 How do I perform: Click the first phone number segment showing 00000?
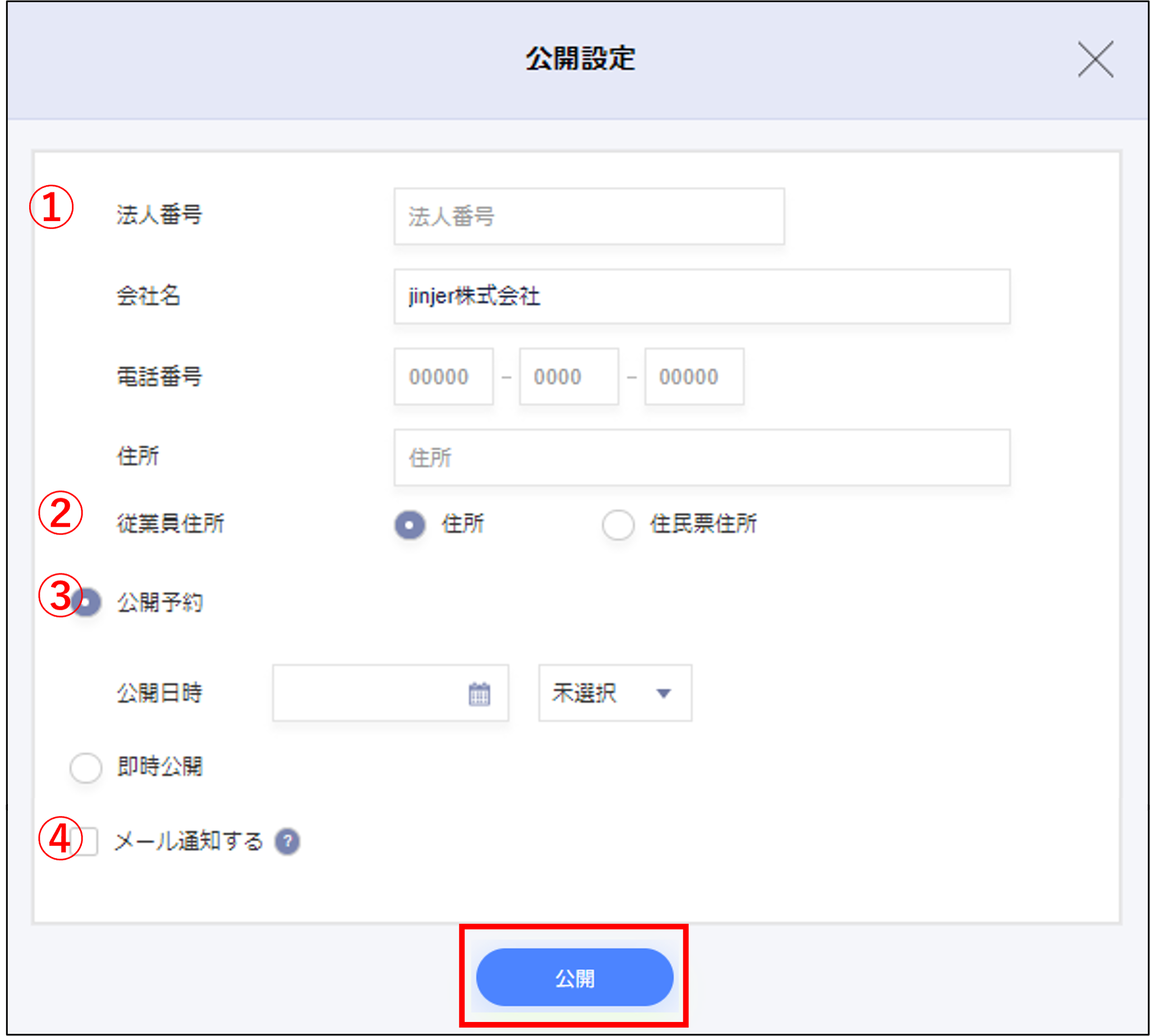(443, 376)
